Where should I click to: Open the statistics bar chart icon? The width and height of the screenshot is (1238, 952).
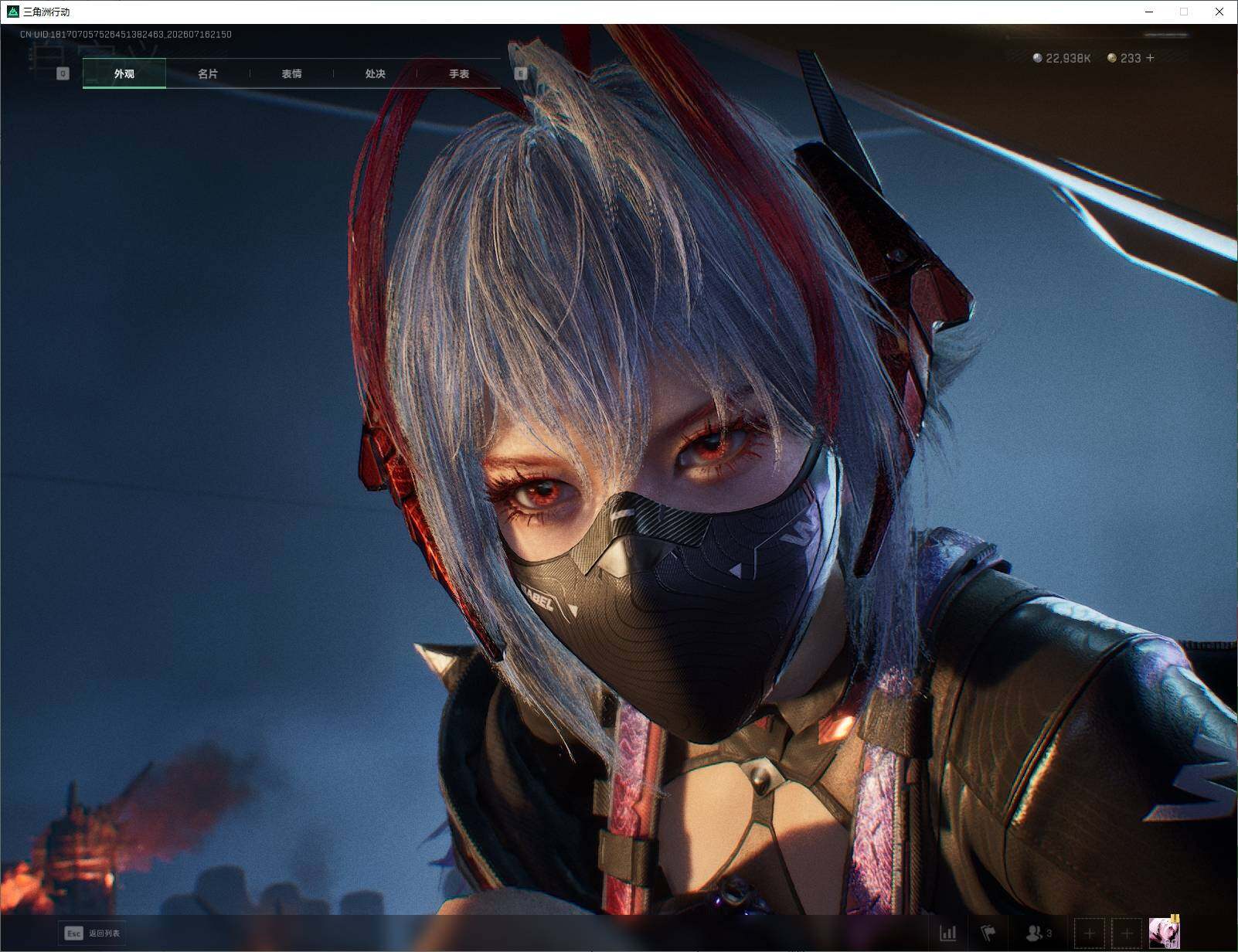point(947,933)
